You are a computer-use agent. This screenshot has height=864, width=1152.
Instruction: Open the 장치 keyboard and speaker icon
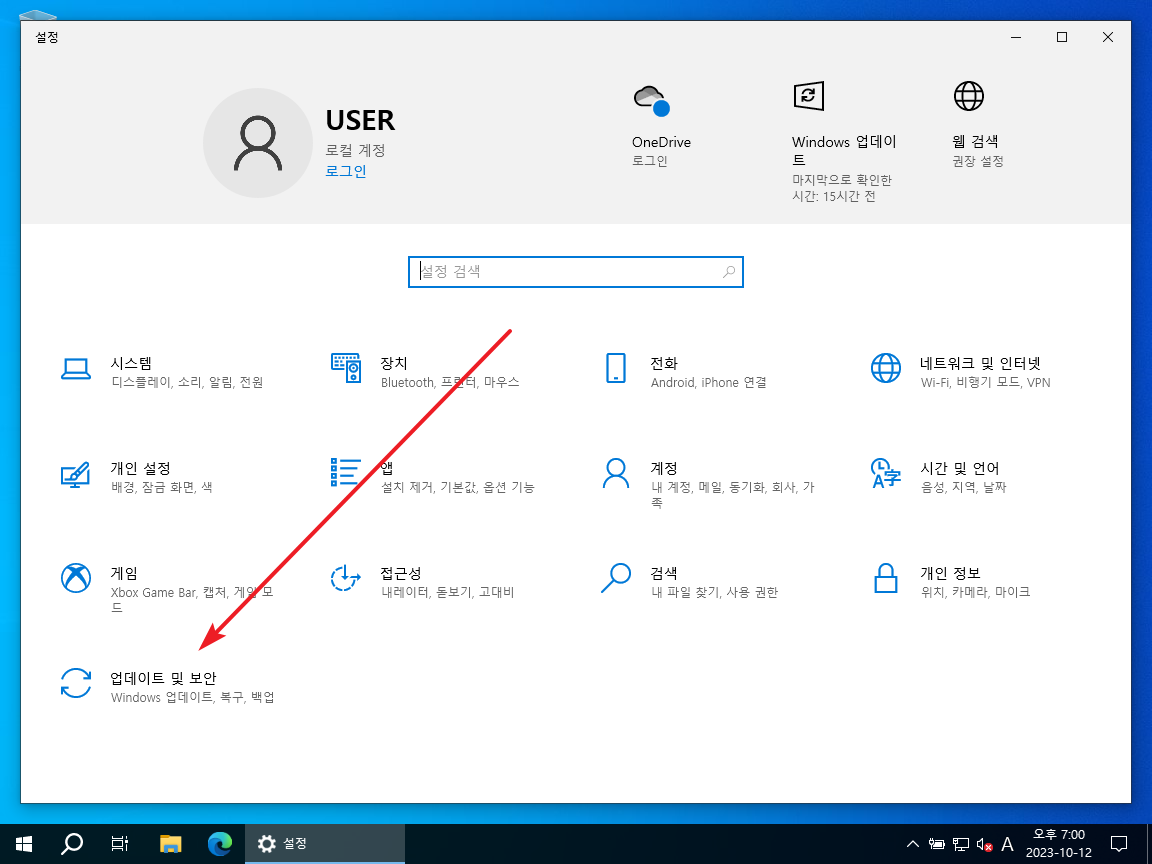pos(346,367)
